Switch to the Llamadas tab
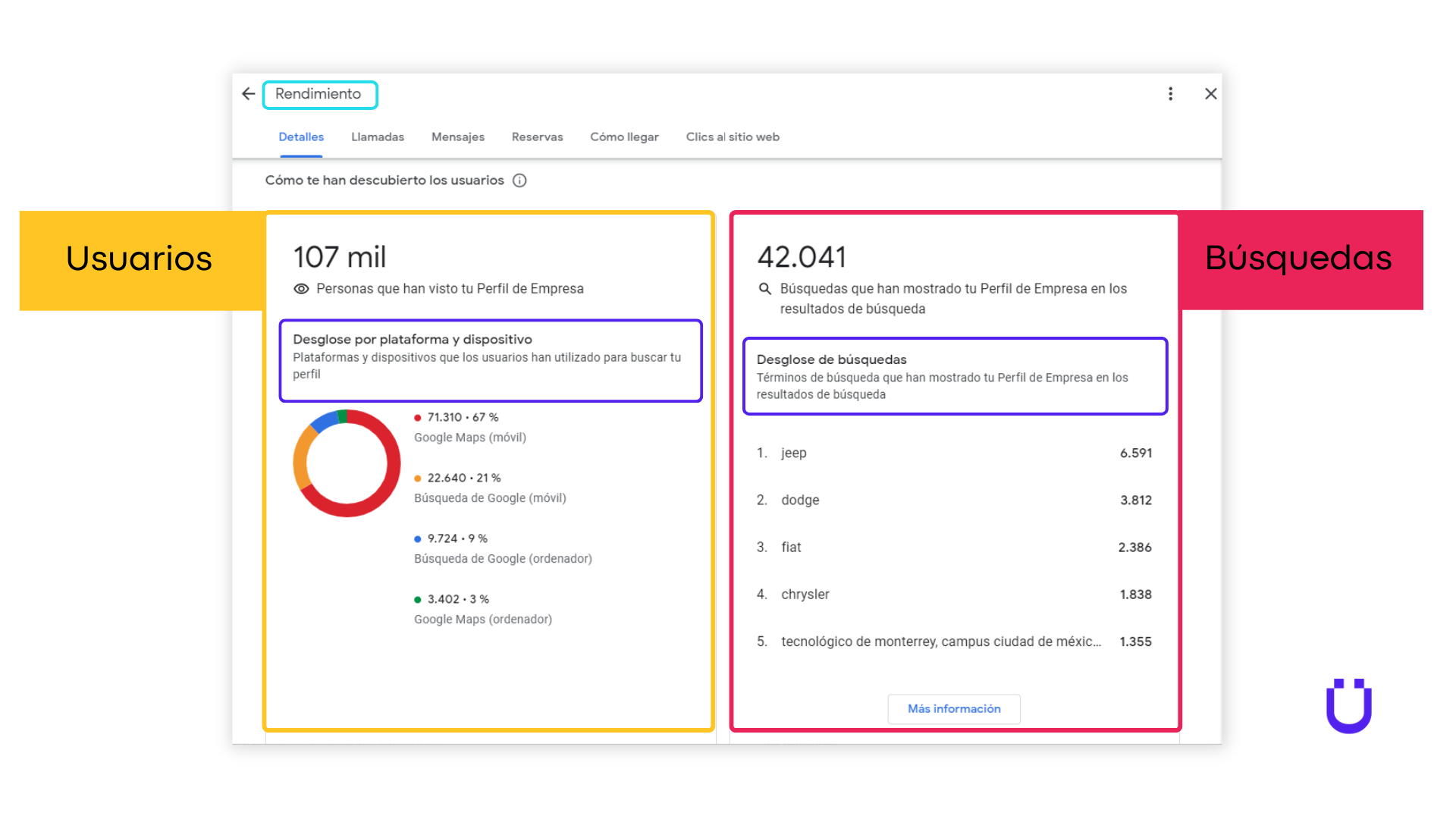 coord(378,136)
